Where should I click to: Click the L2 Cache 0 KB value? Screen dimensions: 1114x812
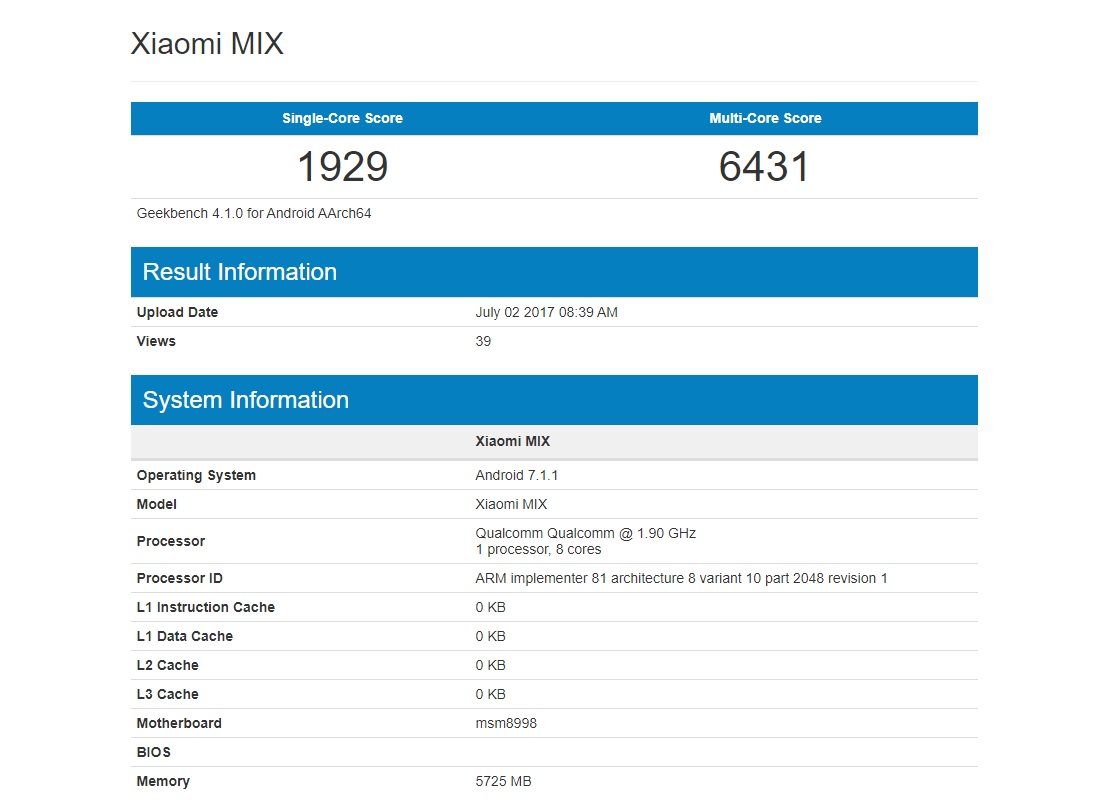click(490, 666)
